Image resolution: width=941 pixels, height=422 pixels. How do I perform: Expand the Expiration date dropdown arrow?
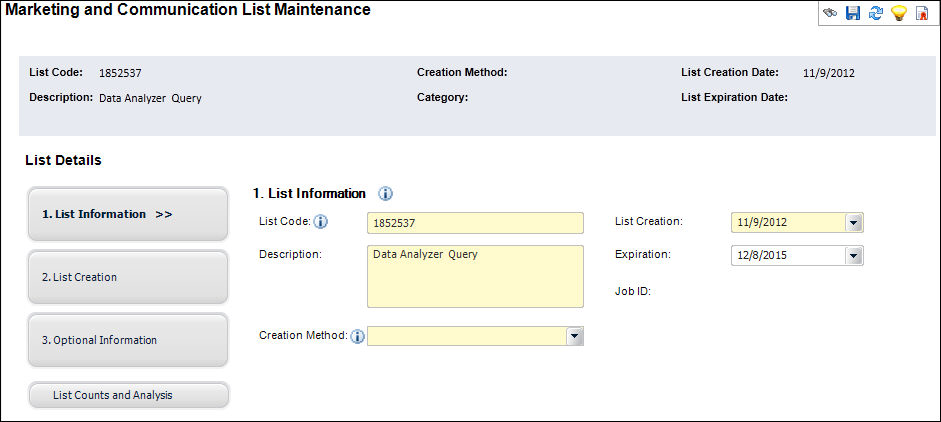[x=853, y=256]
